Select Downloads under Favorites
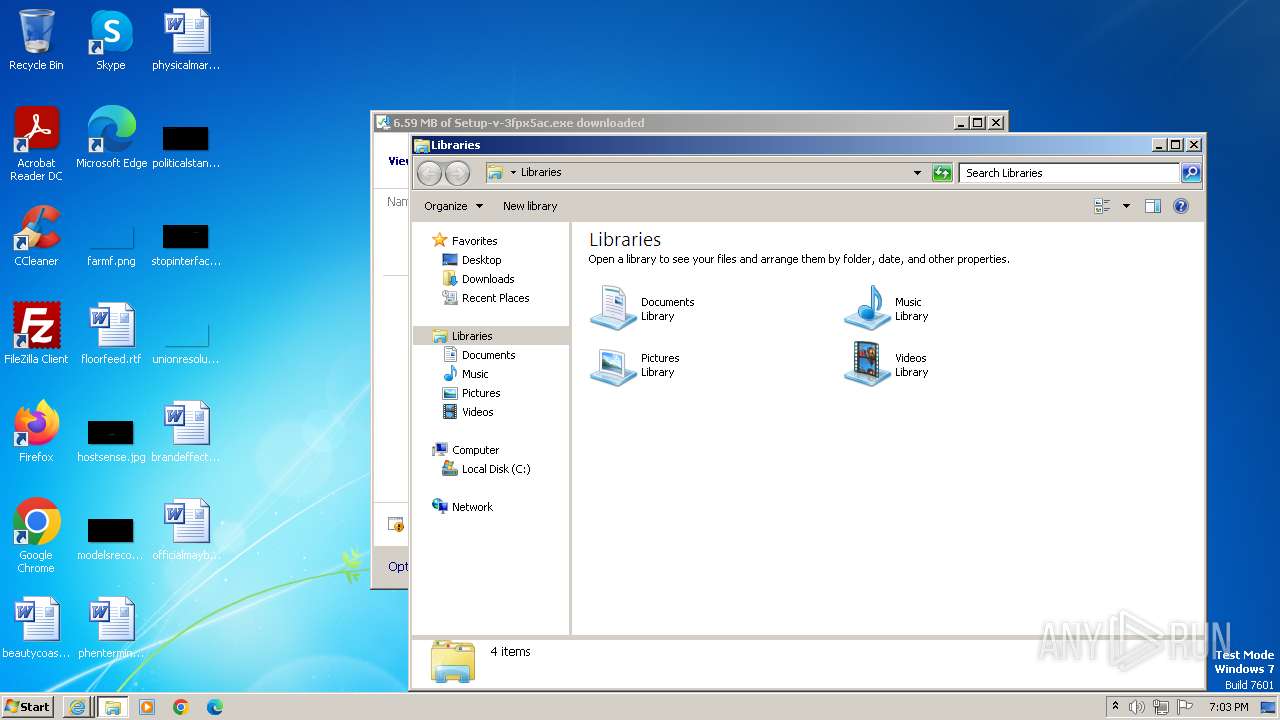 pos(488,279)
